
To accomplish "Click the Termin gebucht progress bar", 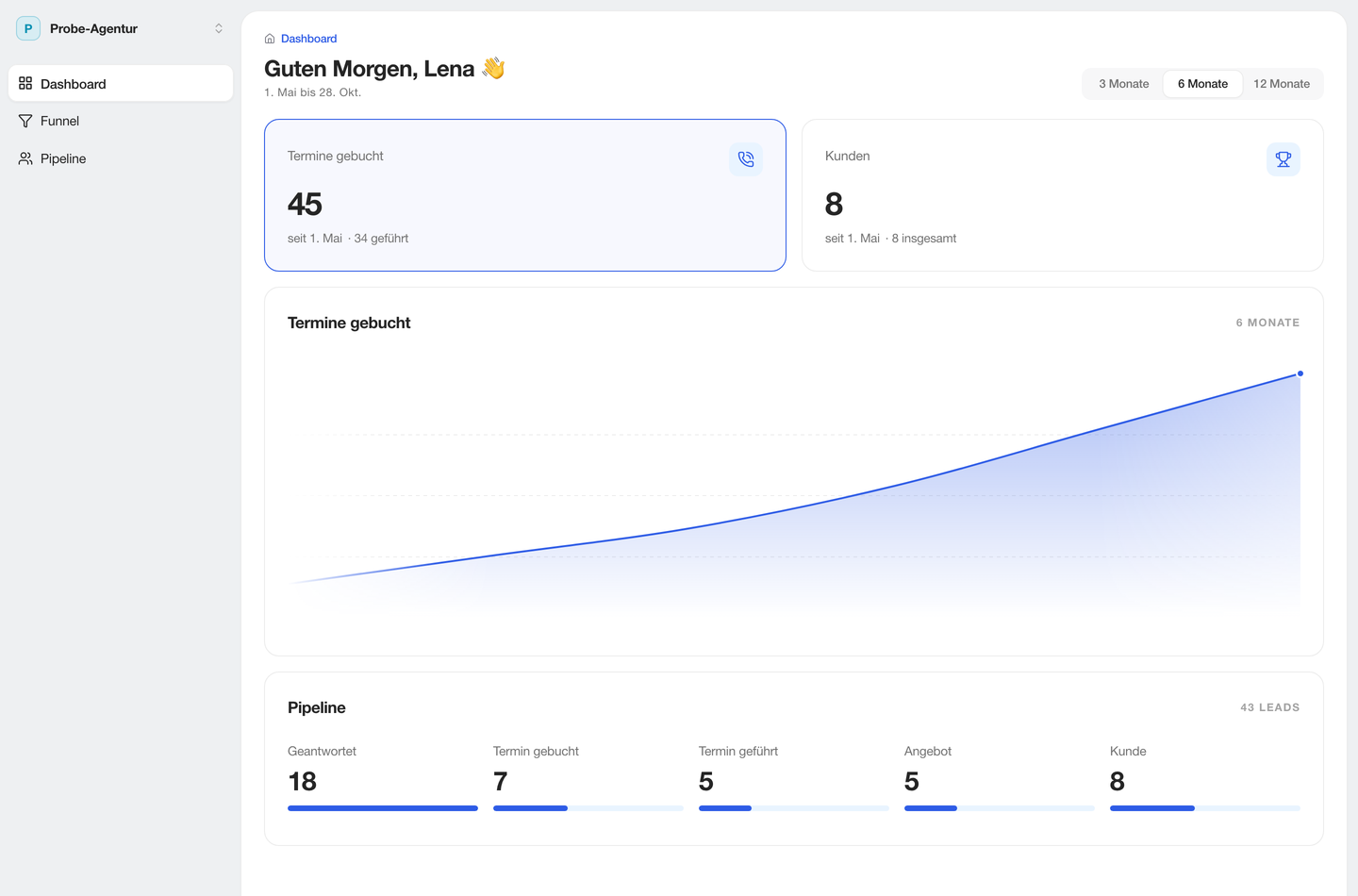I will [x=588, y=808].
